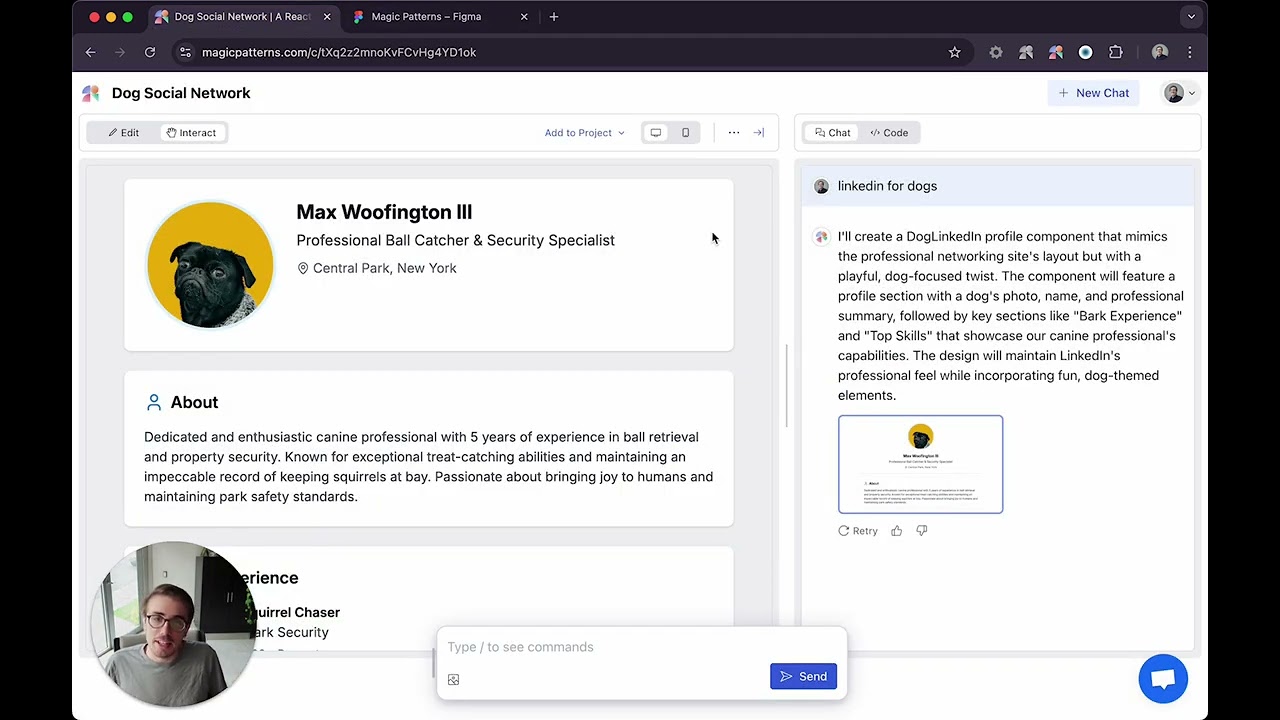This screenshot has width=1280, height=720.
Task: Open the user account avatar dropdown
Action: pyautogui.click(x=1180, y=93)
